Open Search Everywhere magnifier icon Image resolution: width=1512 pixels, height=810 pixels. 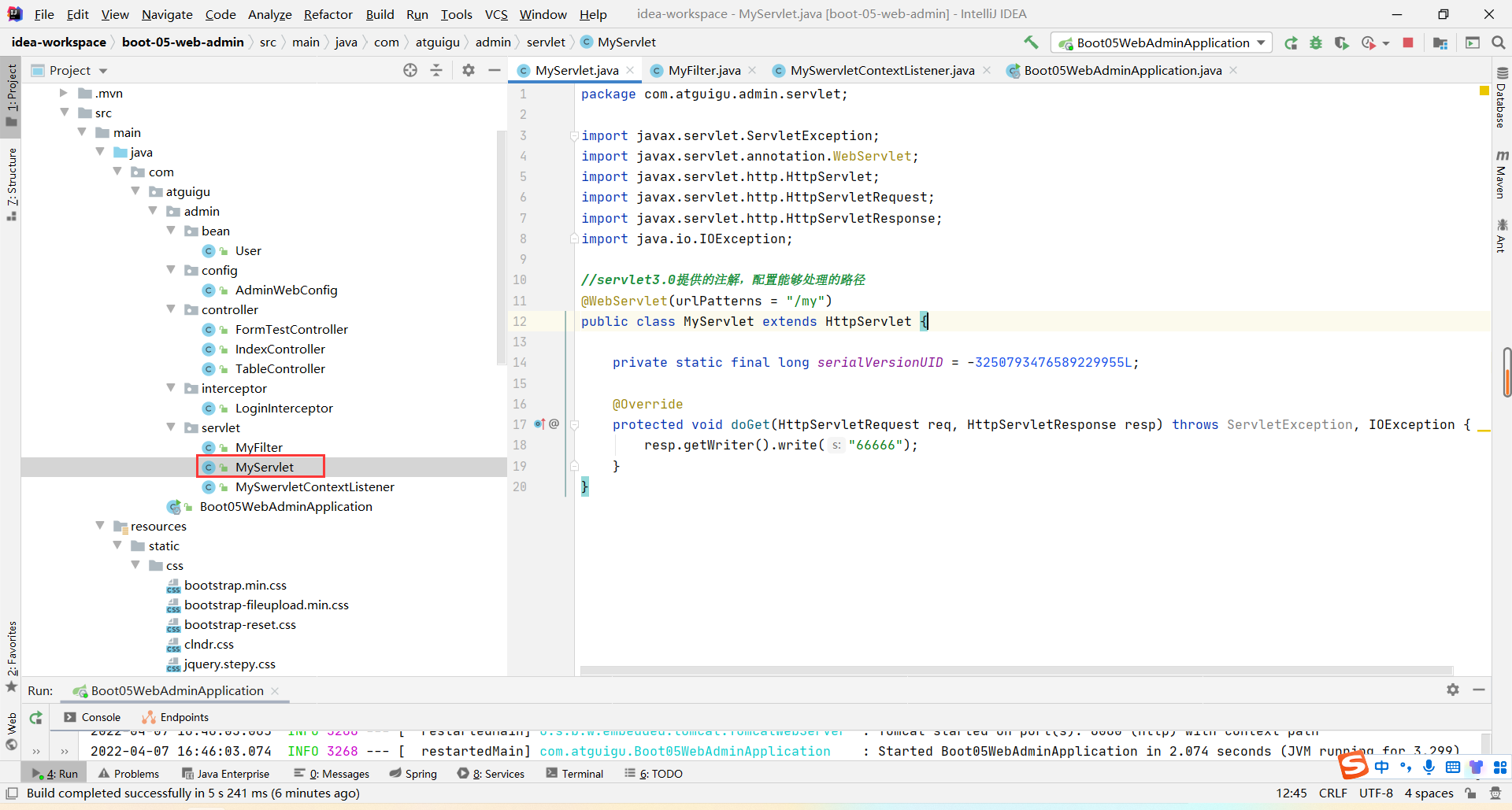(x=1498, y=43)
